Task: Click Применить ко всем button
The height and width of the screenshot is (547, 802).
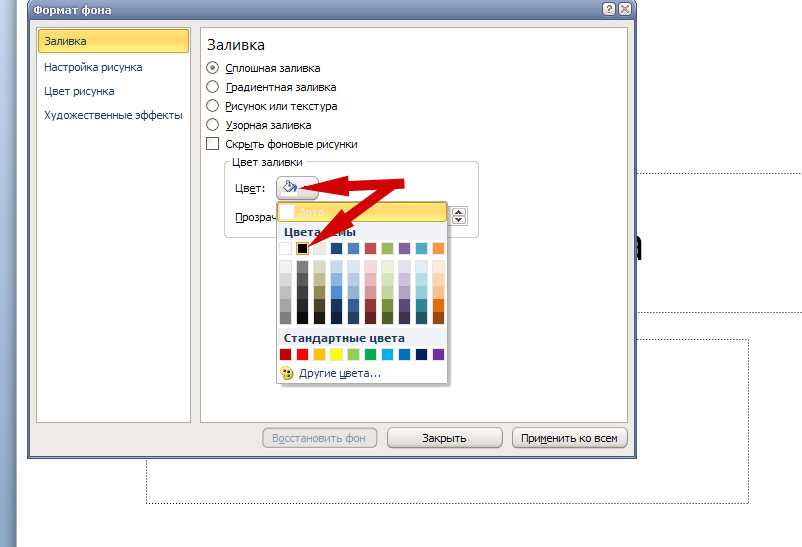Action: click(x=569, y=438)
